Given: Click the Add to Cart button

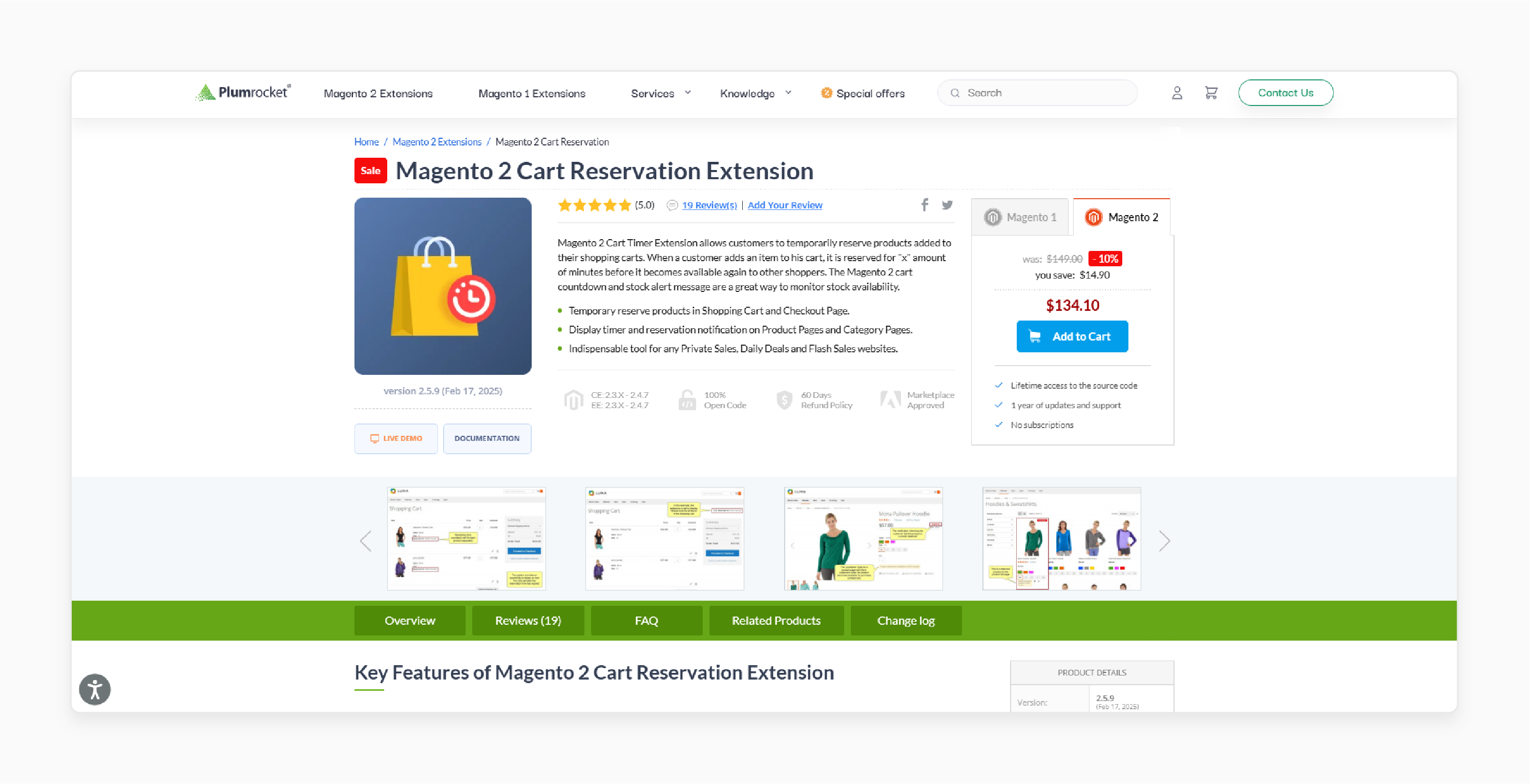Looking at the screenshot, I should pos(1072,337).
